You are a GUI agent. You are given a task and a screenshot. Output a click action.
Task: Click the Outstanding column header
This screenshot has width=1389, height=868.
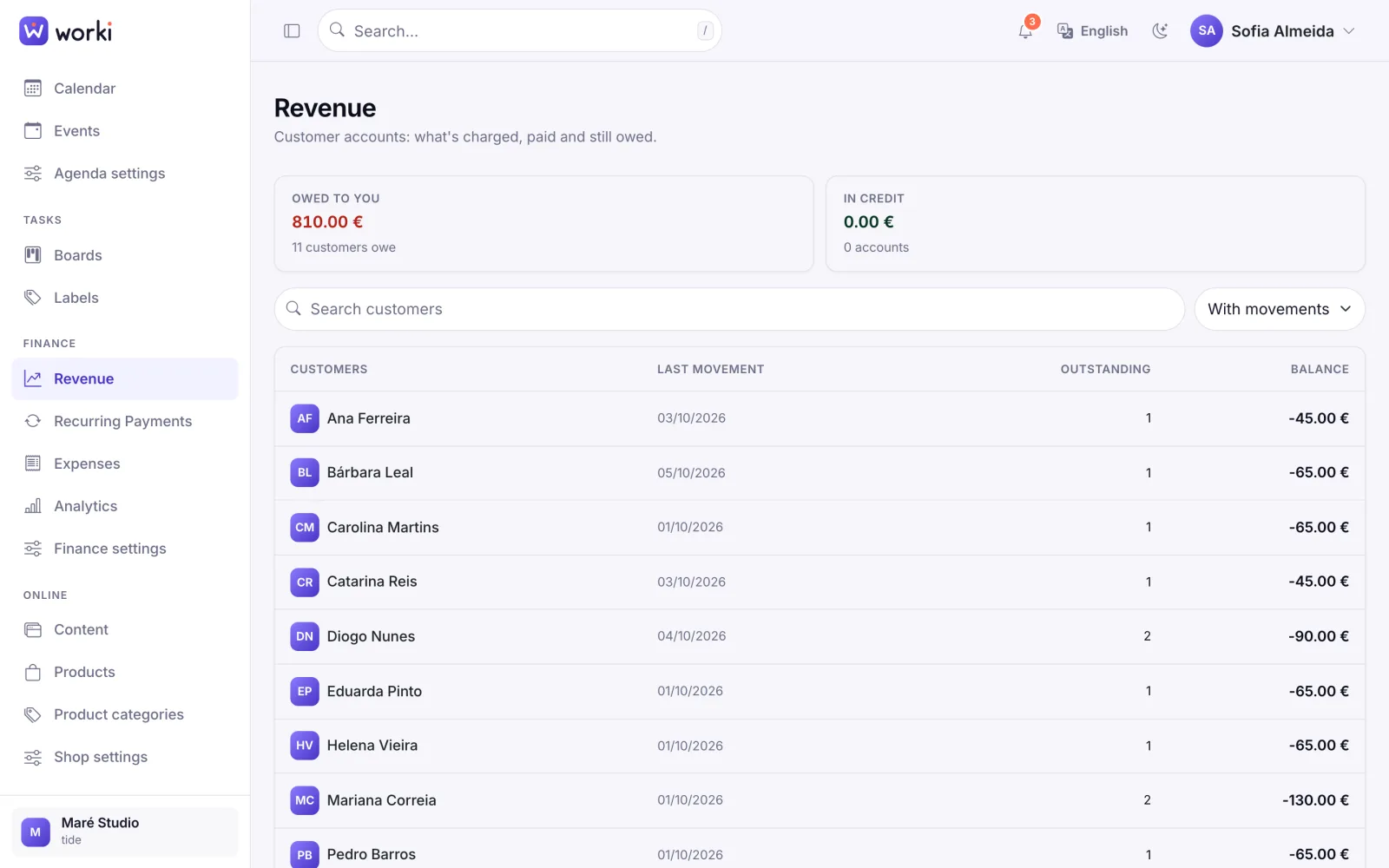pos(1105,369)
